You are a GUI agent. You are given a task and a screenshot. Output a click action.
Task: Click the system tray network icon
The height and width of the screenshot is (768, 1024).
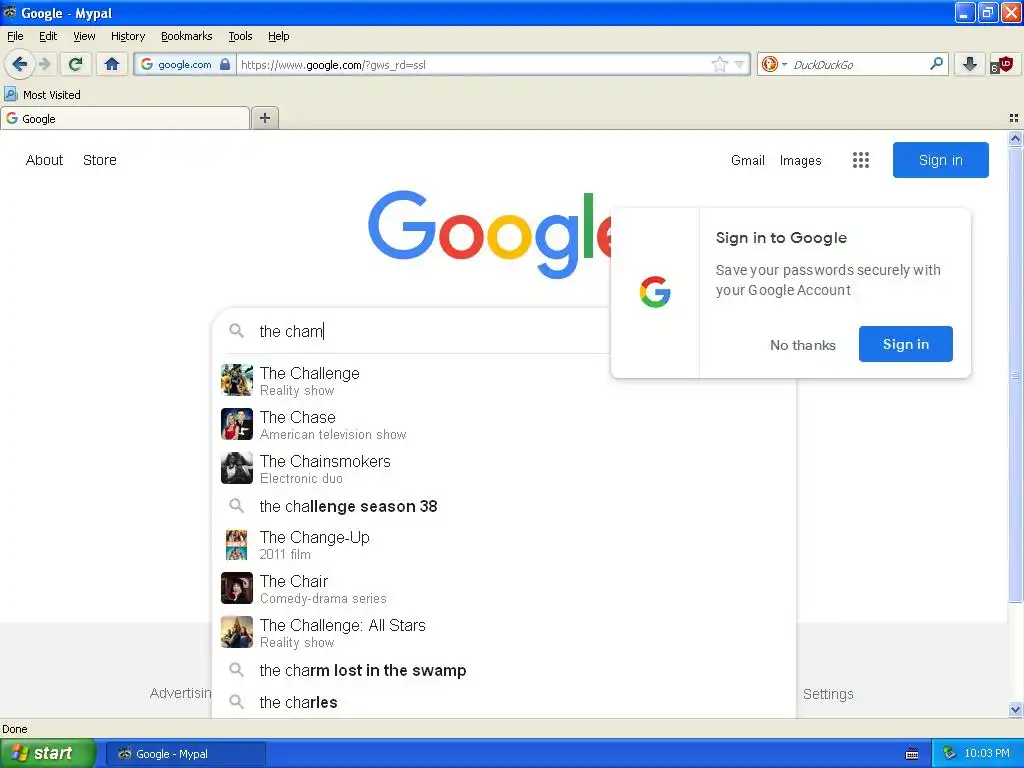tap(950, 753)
